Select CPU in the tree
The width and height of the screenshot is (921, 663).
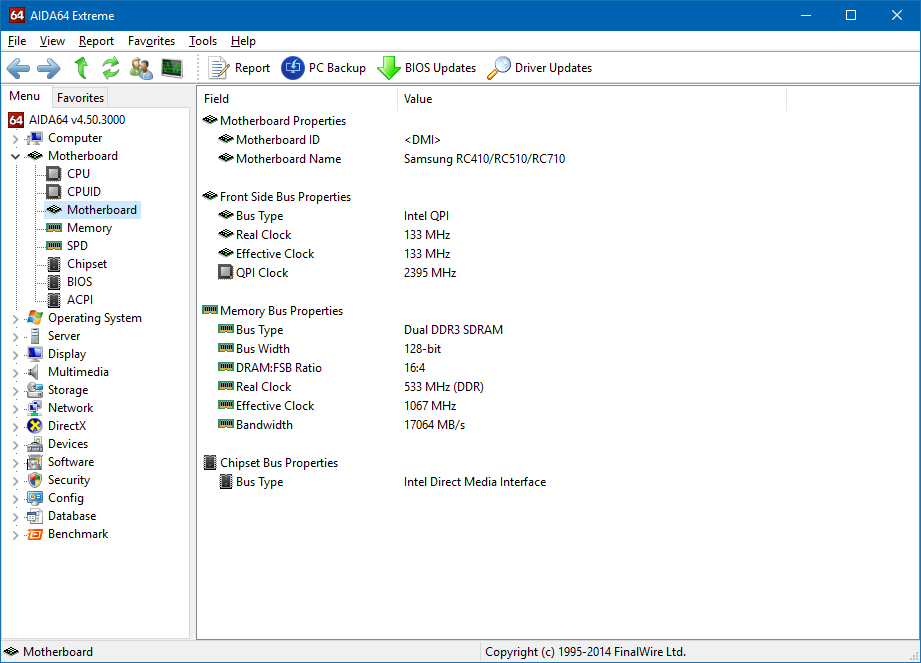pos(79,174)
